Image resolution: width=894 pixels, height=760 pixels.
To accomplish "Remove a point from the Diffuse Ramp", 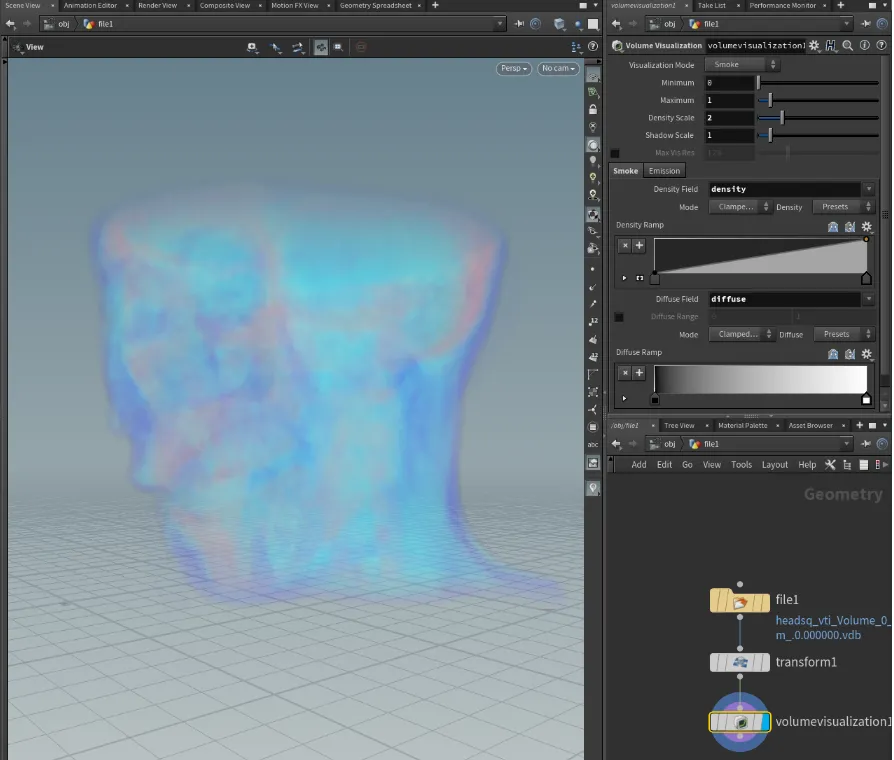I will click(624, 373).
